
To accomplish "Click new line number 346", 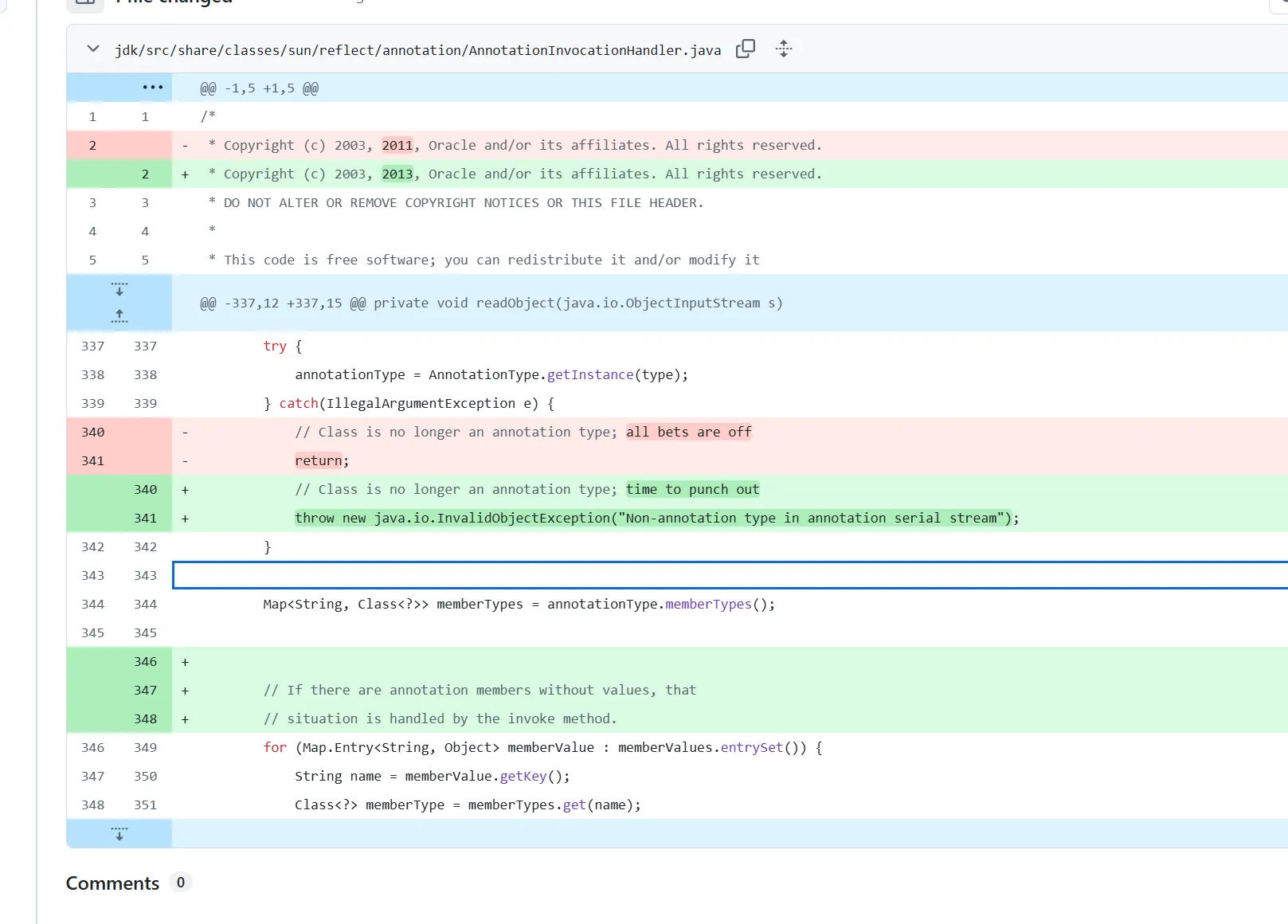I will 146,662.
